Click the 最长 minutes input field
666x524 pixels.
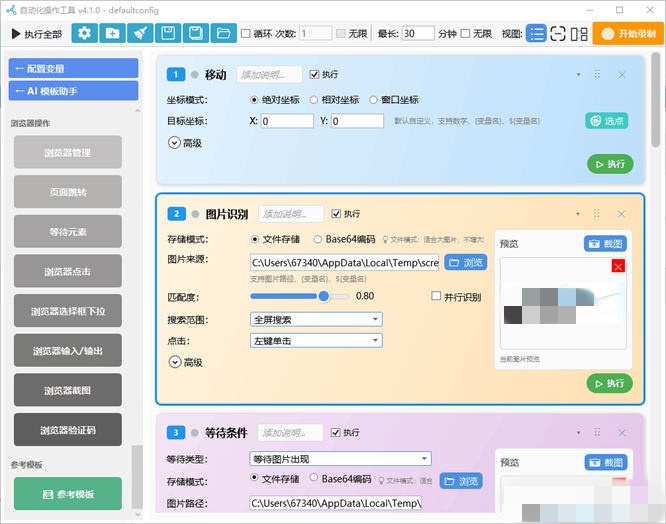pos(418,33)
